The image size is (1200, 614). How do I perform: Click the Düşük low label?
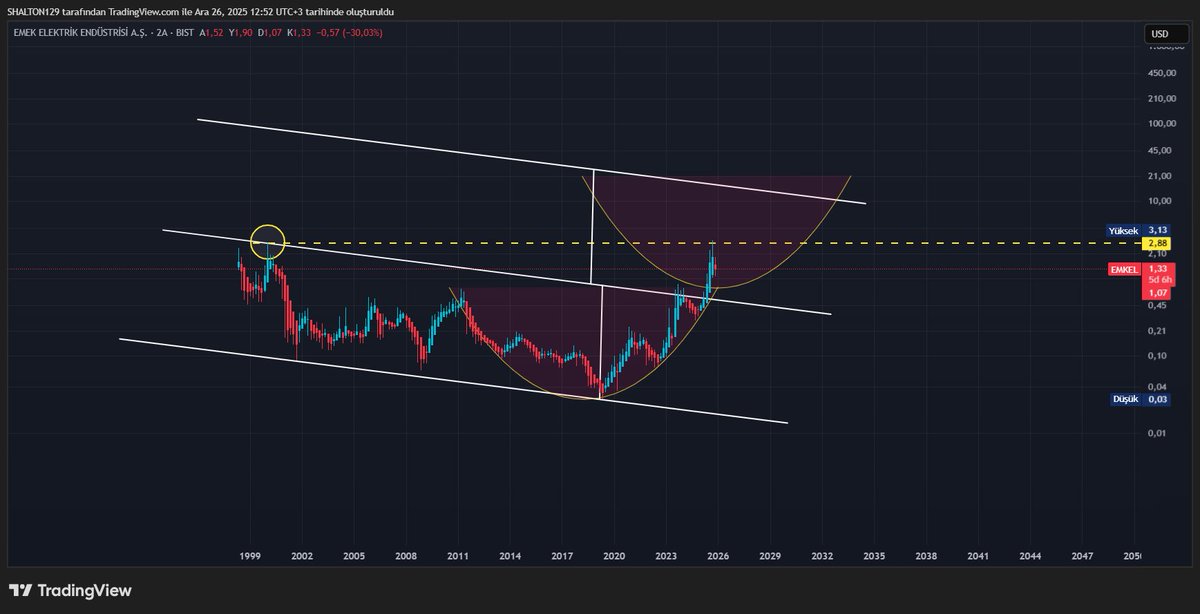[x=1126, y=399]
